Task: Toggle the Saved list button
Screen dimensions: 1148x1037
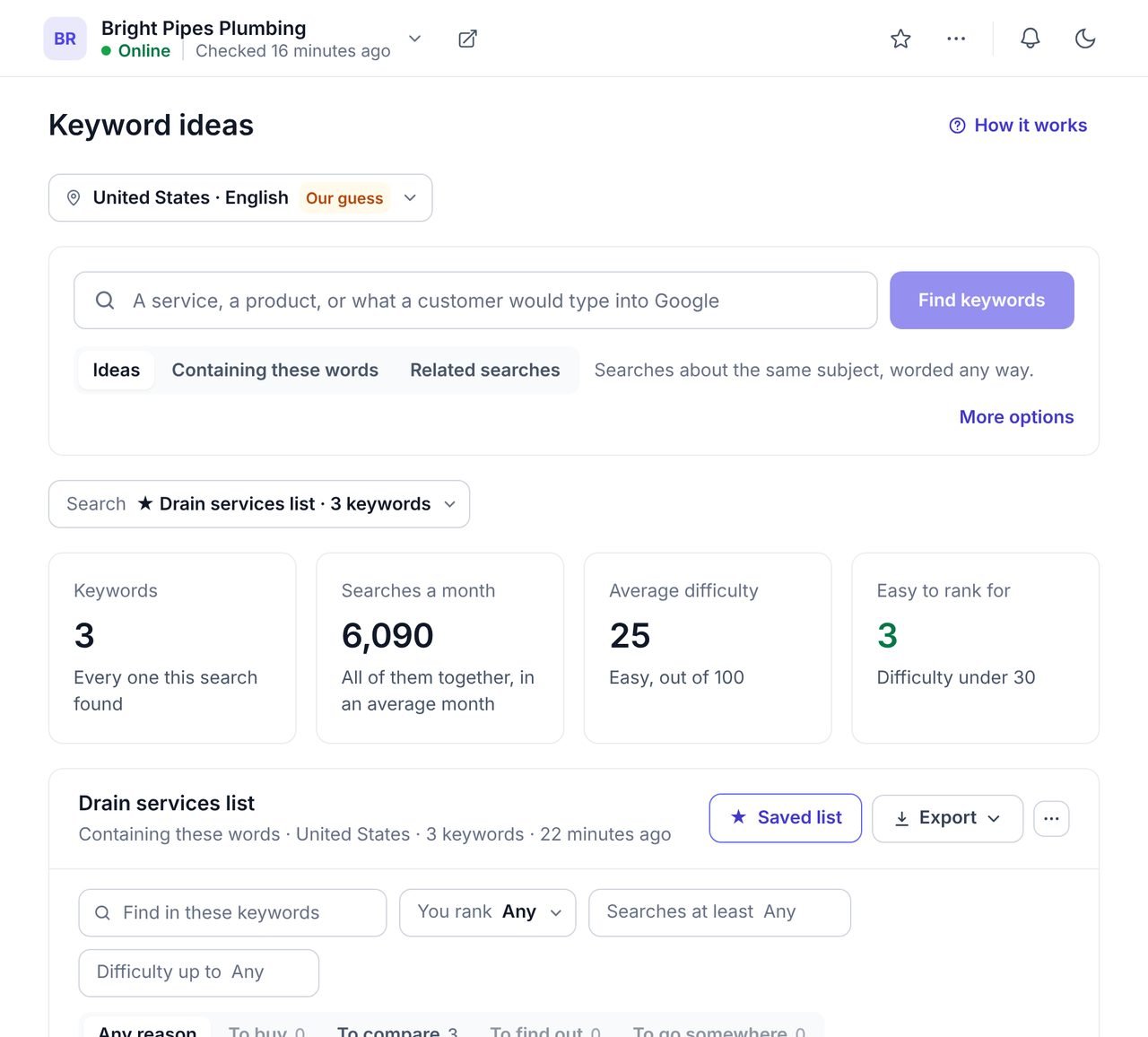Action: 786,818
